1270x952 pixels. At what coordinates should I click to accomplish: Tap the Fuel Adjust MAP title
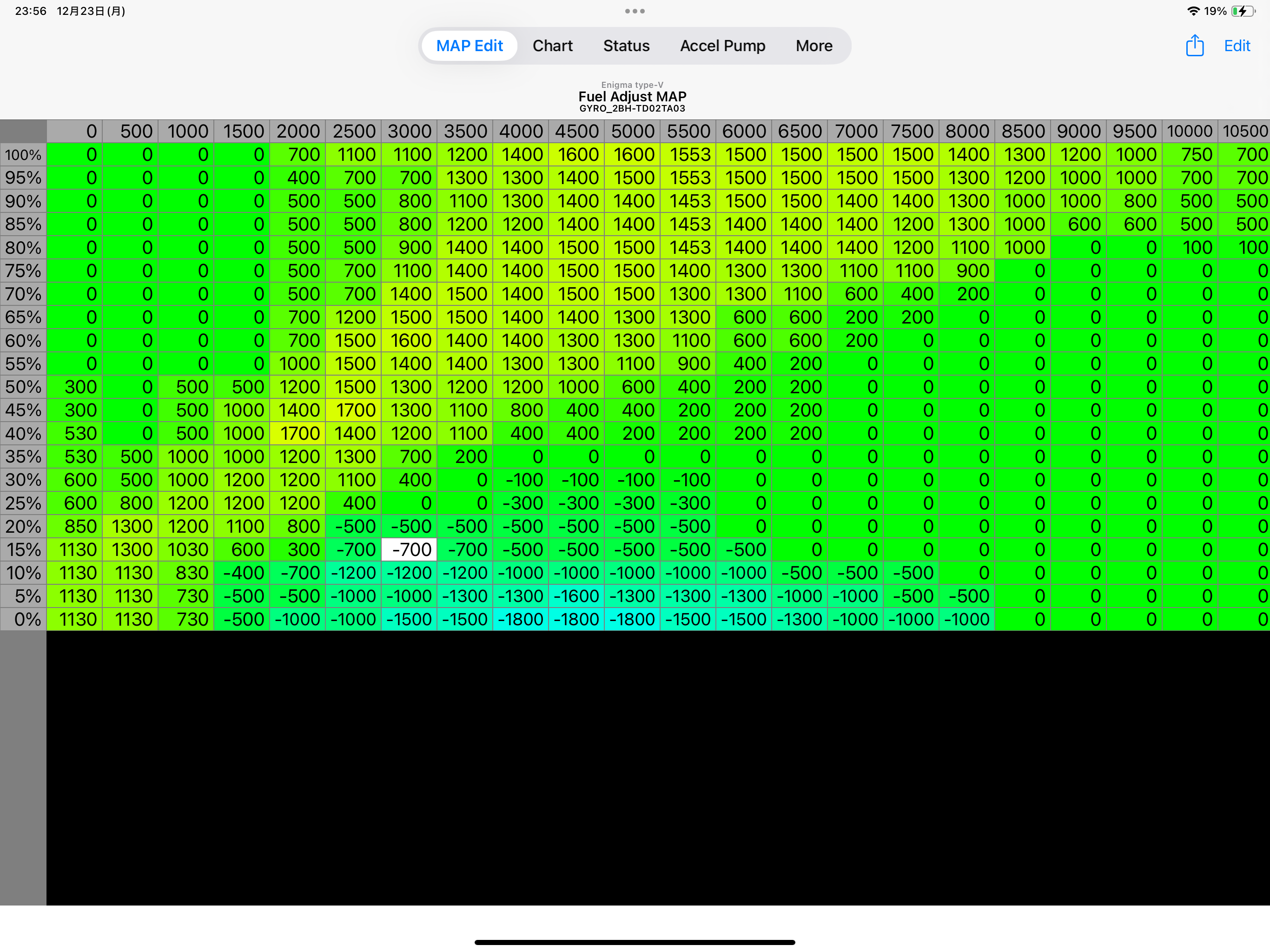click(x=632, y=97)
